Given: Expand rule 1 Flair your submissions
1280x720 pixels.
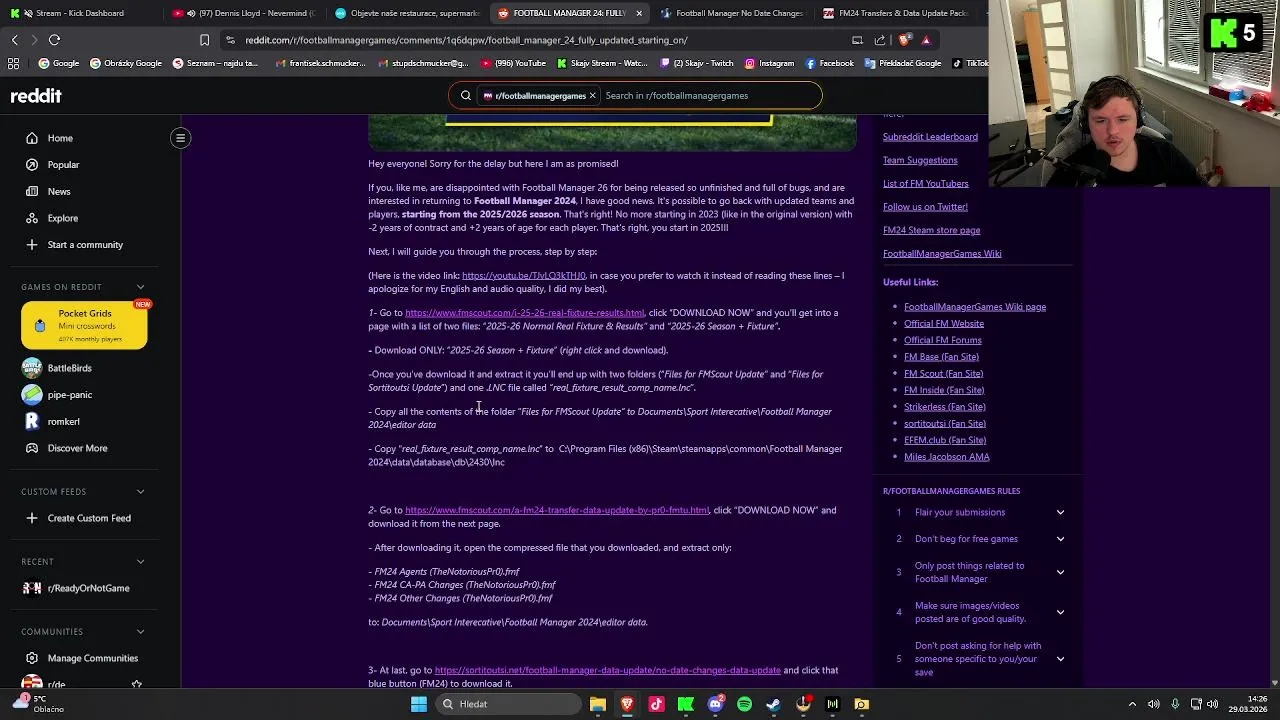Looking at the screenshot, I should [1060, 512].
